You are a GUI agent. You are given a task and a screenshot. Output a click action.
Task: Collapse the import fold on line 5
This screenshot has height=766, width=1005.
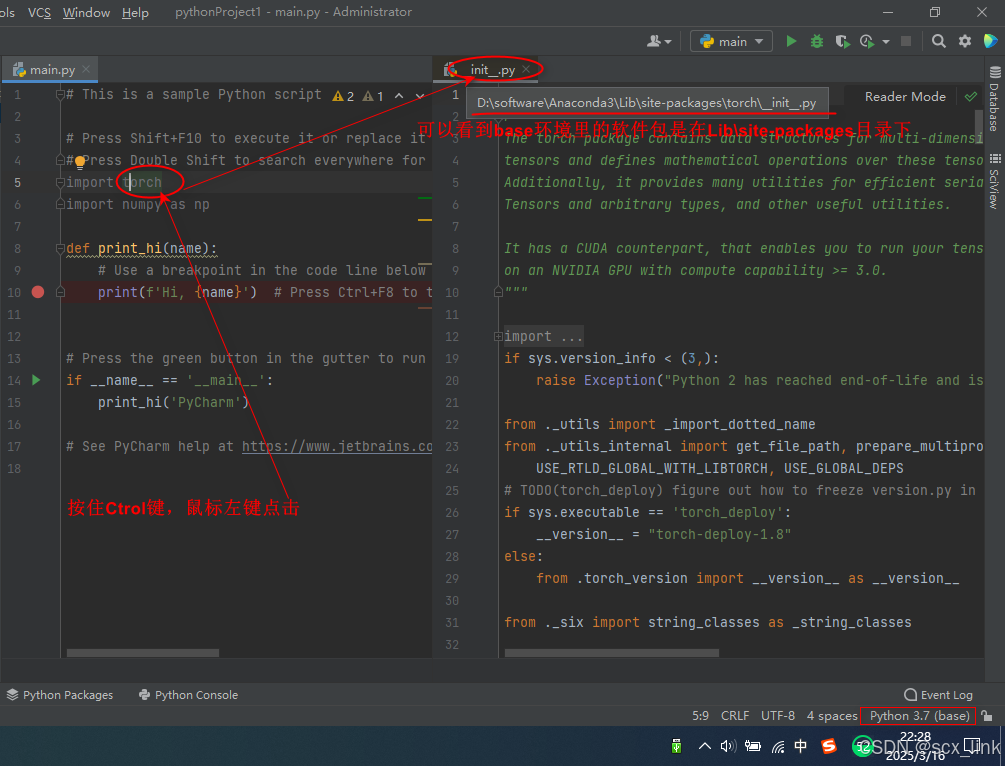pos(60,183)
